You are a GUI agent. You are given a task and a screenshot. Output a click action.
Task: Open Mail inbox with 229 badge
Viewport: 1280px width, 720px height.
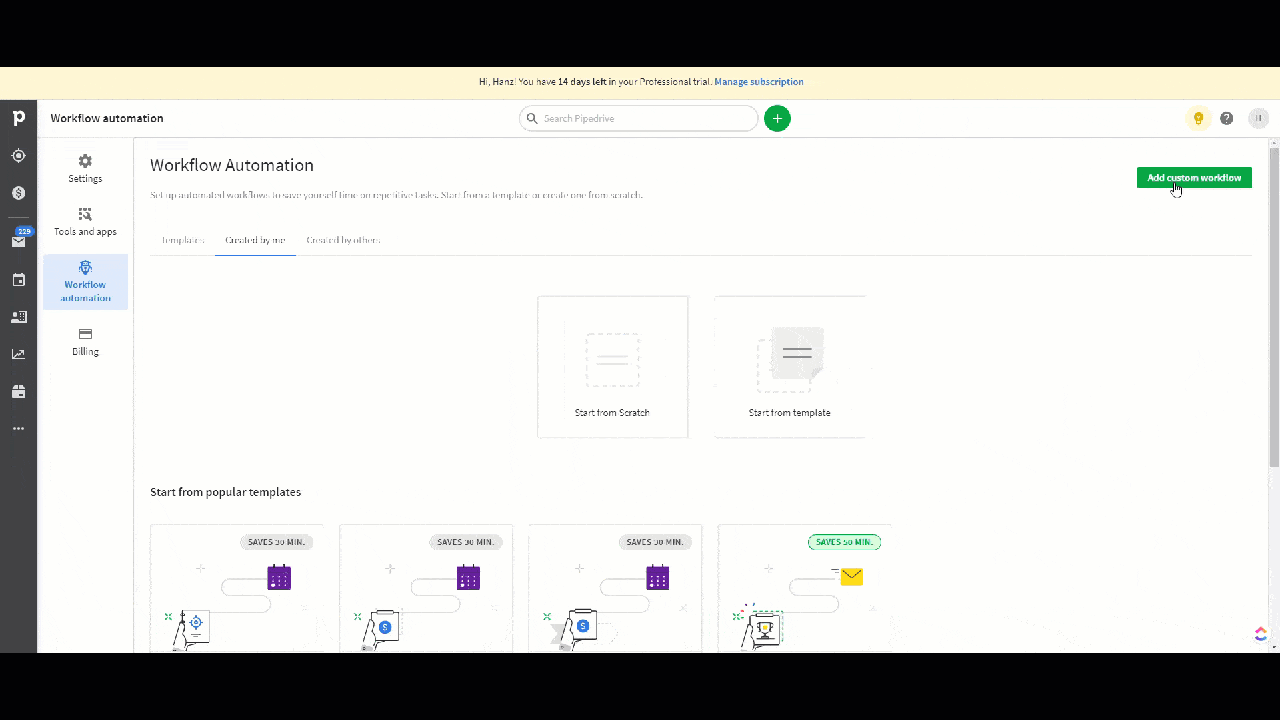coord(18,241)
